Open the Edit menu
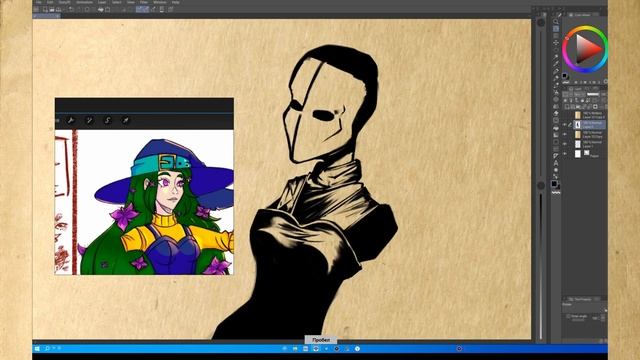 [x=50, y=2]
